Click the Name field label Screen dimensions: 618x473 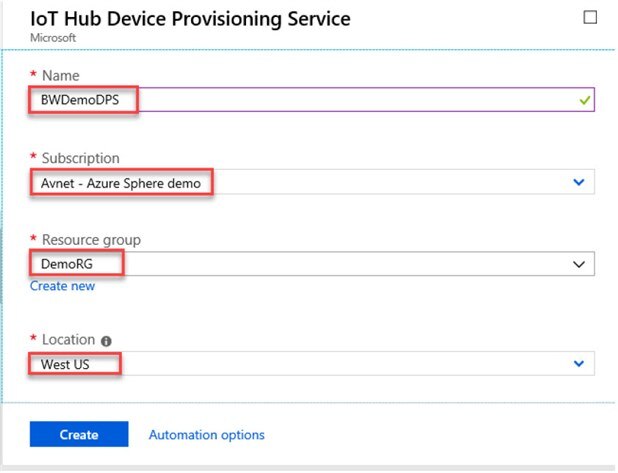click(60, 76)
